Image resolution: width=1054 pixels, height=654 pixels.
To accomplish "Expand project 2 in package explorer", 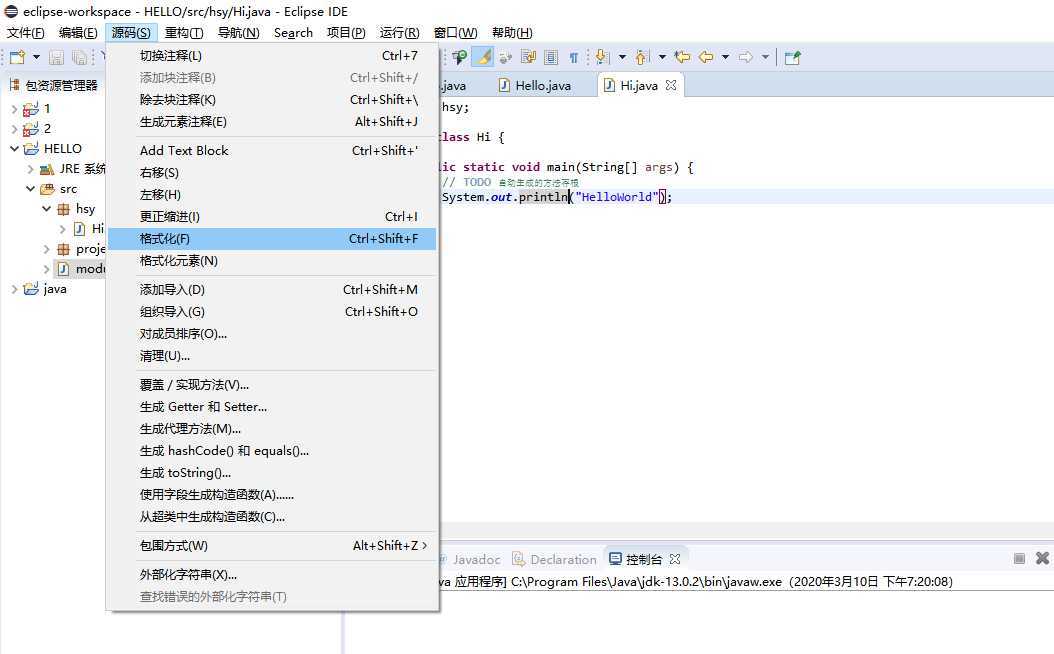I will pos(14,128).
